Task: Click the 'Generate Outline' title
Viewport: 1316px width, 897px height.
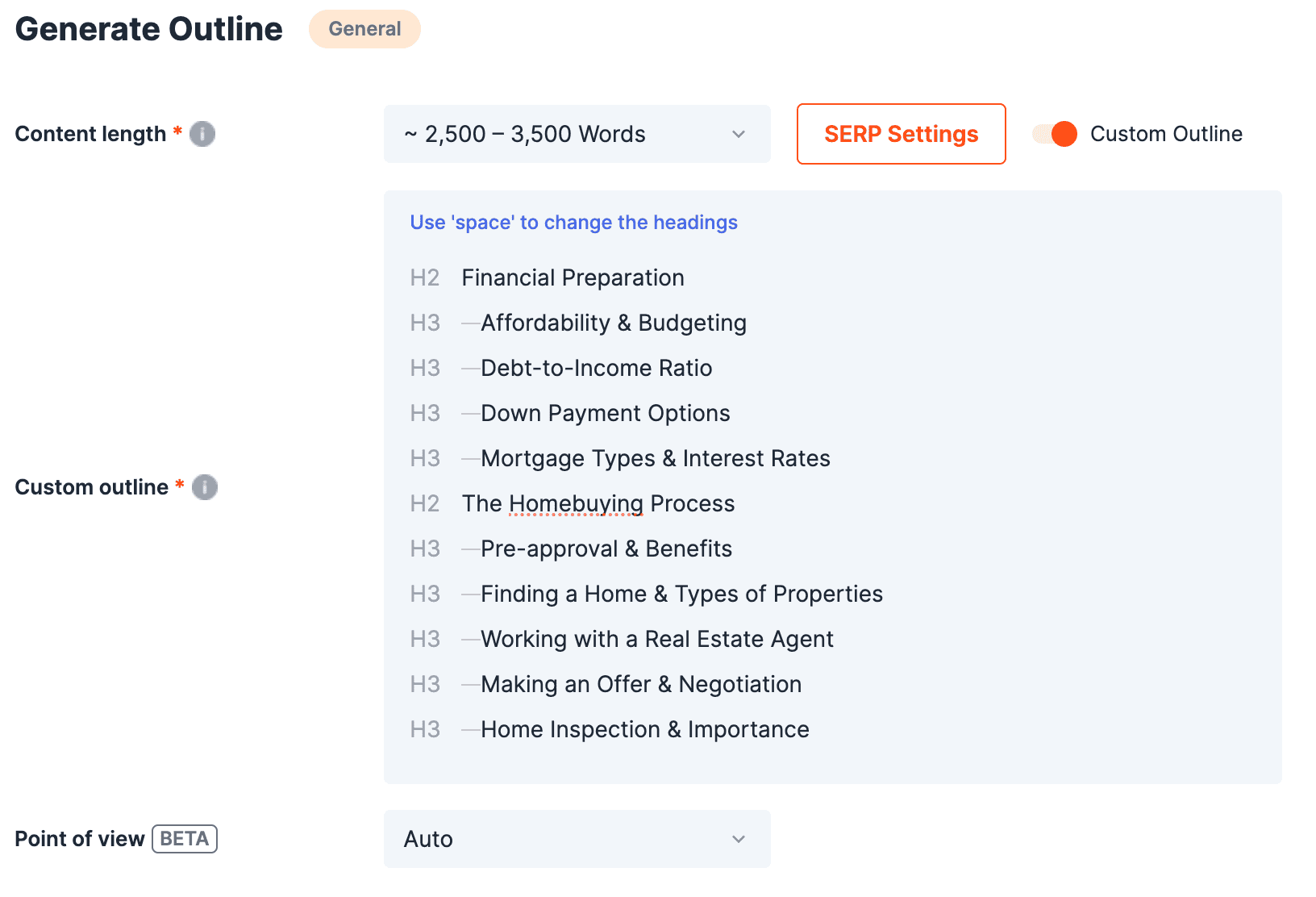Action: pos(149,29)
